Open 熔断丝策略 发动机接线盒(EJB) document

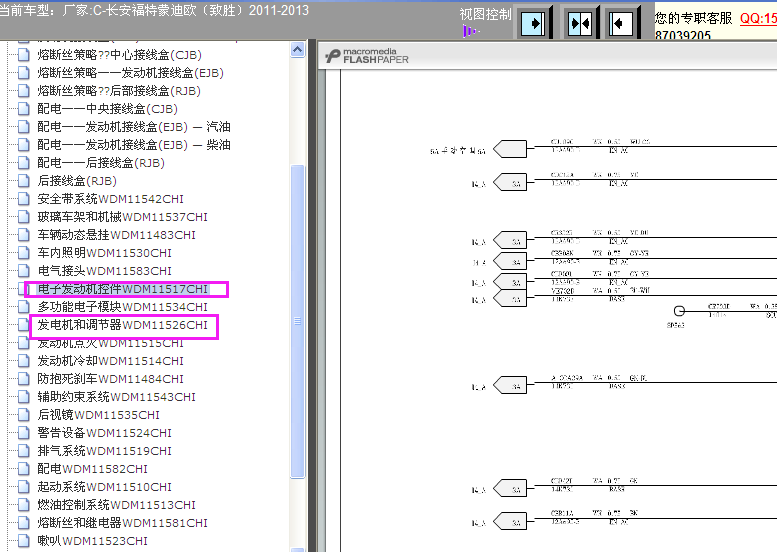[130, 73]
